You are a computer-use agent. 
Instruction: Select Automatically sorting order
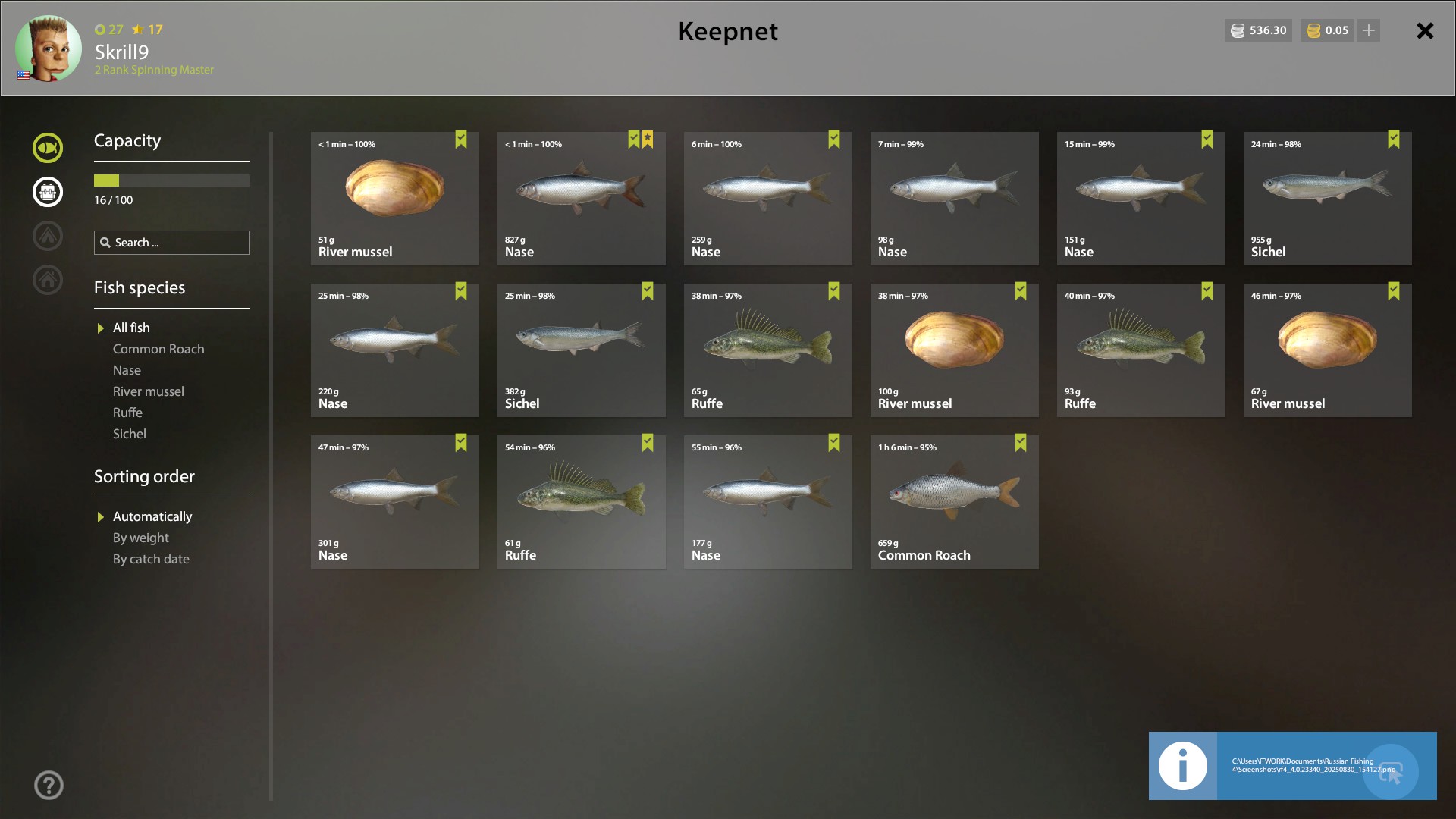[x=152, y=516]
